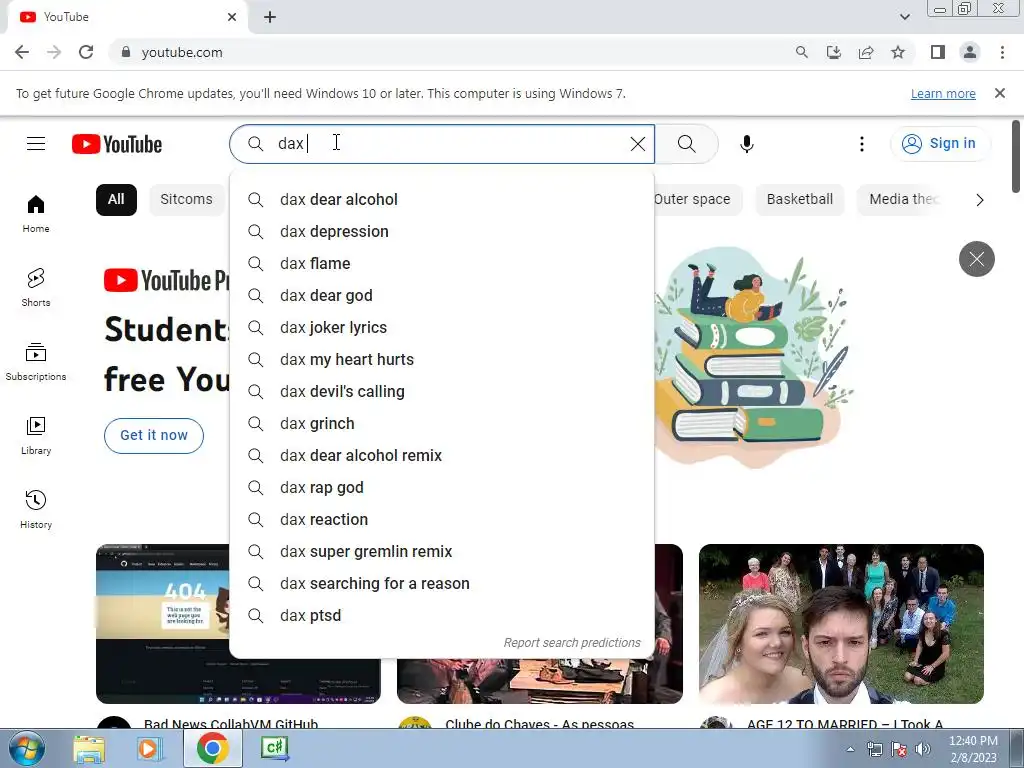Image resolution: width=1024 pixels, height=768 pixels.
Task: Choose suggestion dax dear alcohol
Action: click(x=441, y=199)
